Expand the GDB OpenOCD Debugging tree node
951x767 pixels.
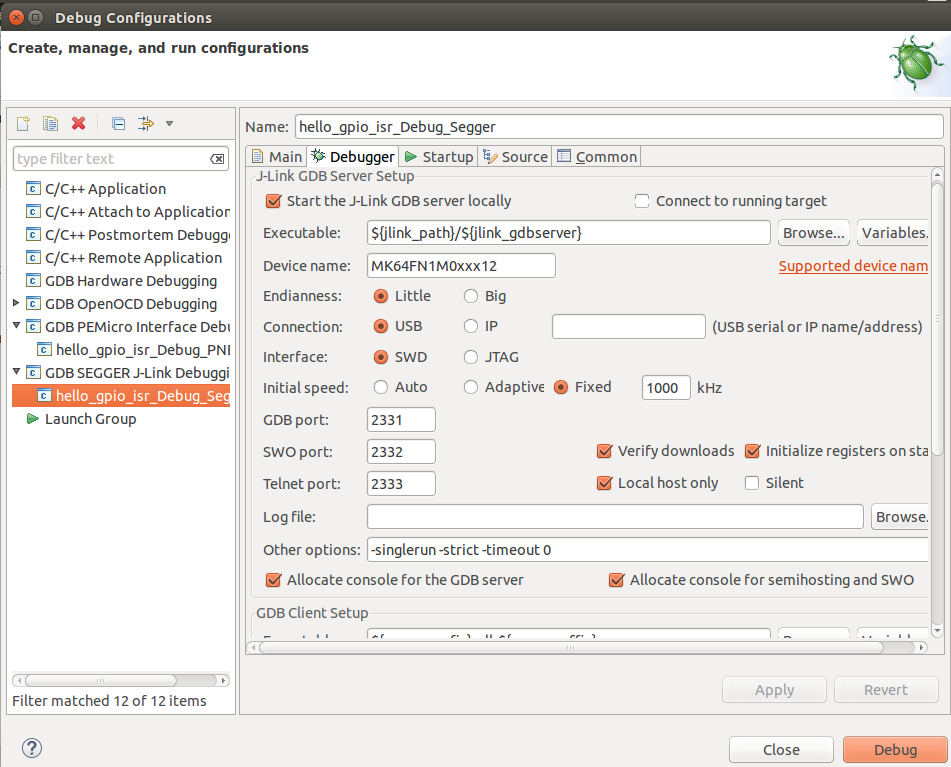(x=16, y=302)
